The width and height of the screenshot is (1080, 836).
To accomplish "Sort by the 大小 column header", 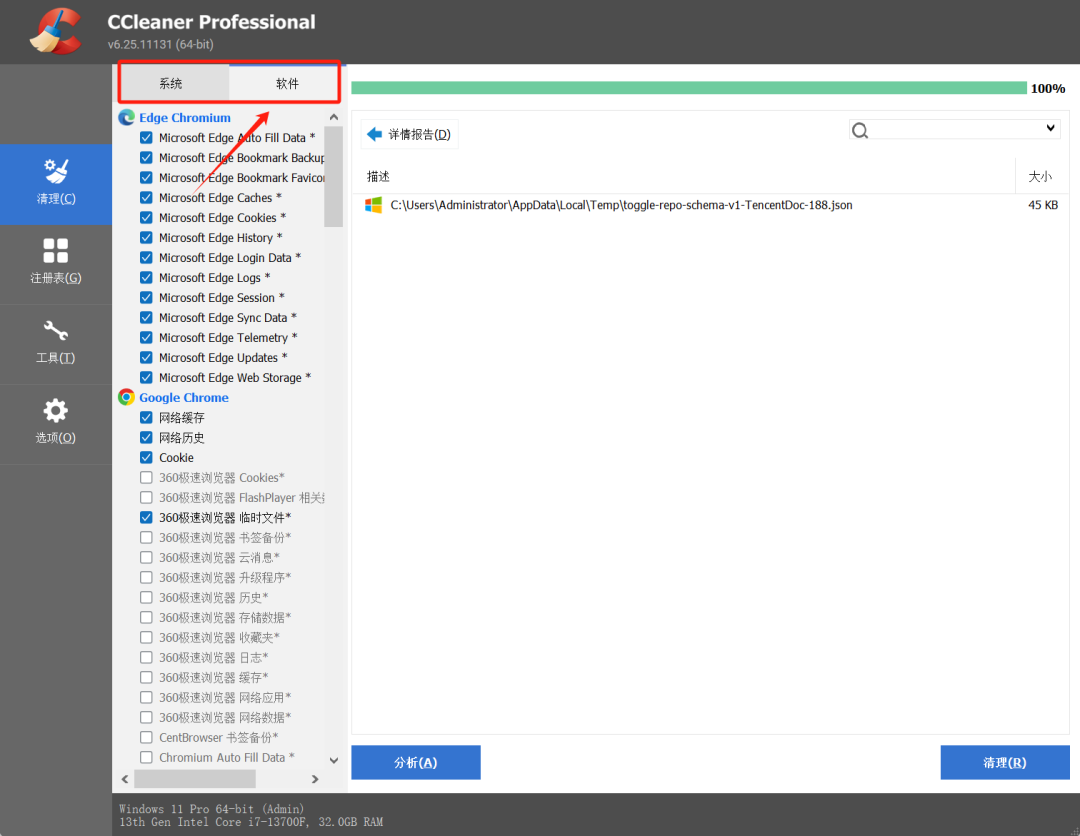I will [1042, 176].
